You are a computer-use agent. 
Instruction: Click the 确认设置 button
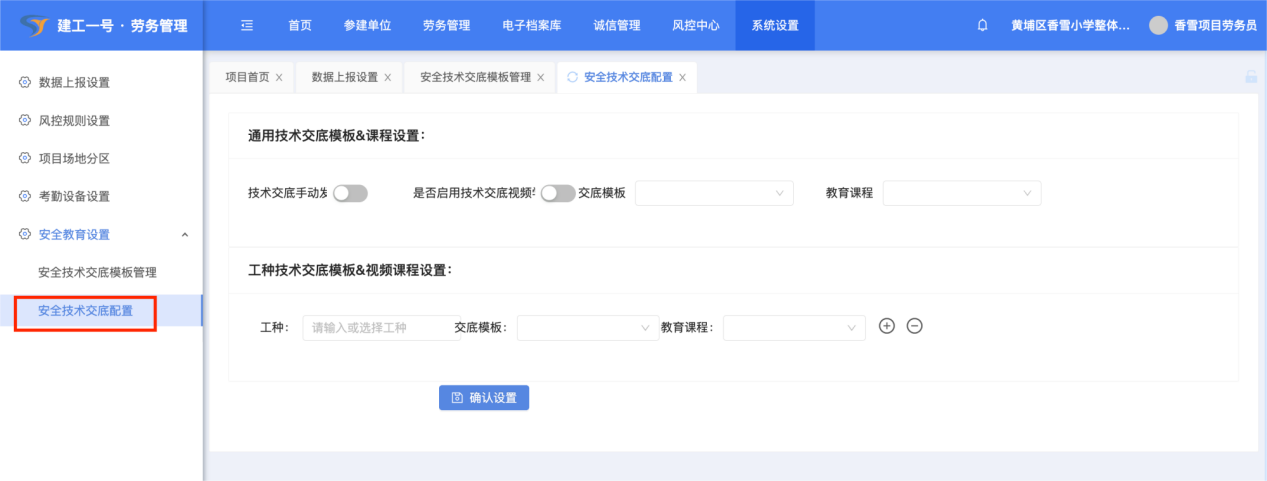click(484, 397)
